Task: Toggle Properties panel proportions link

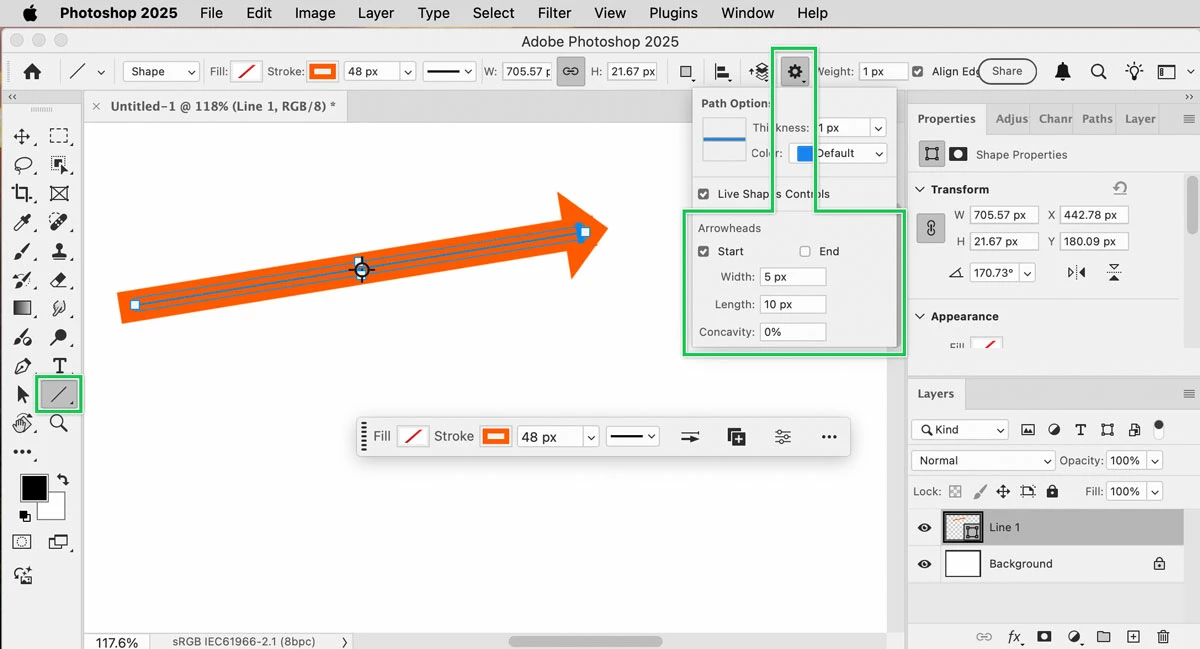Action: [931, 229]
